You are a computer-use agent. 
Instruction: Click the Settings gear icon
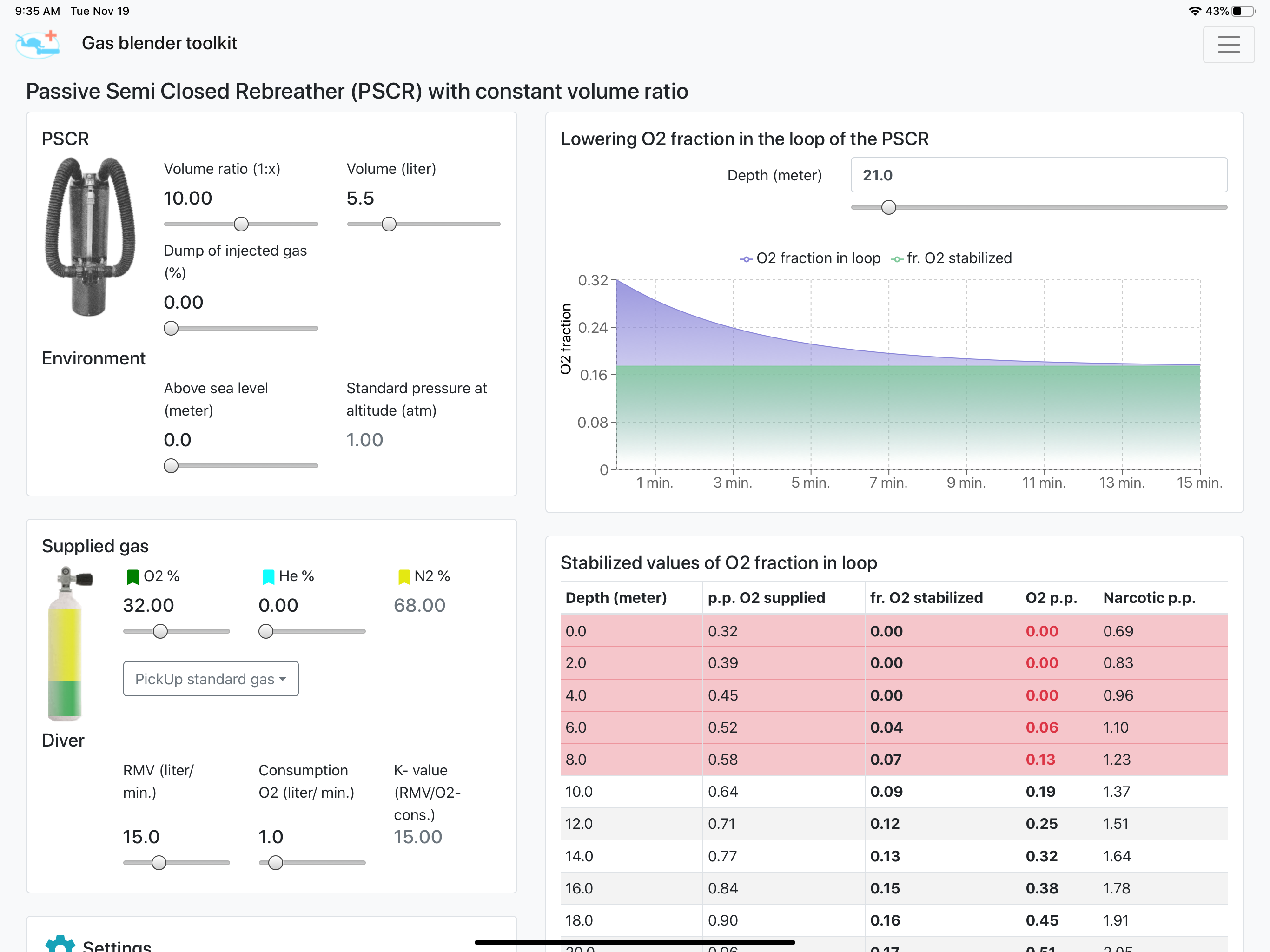60,943
